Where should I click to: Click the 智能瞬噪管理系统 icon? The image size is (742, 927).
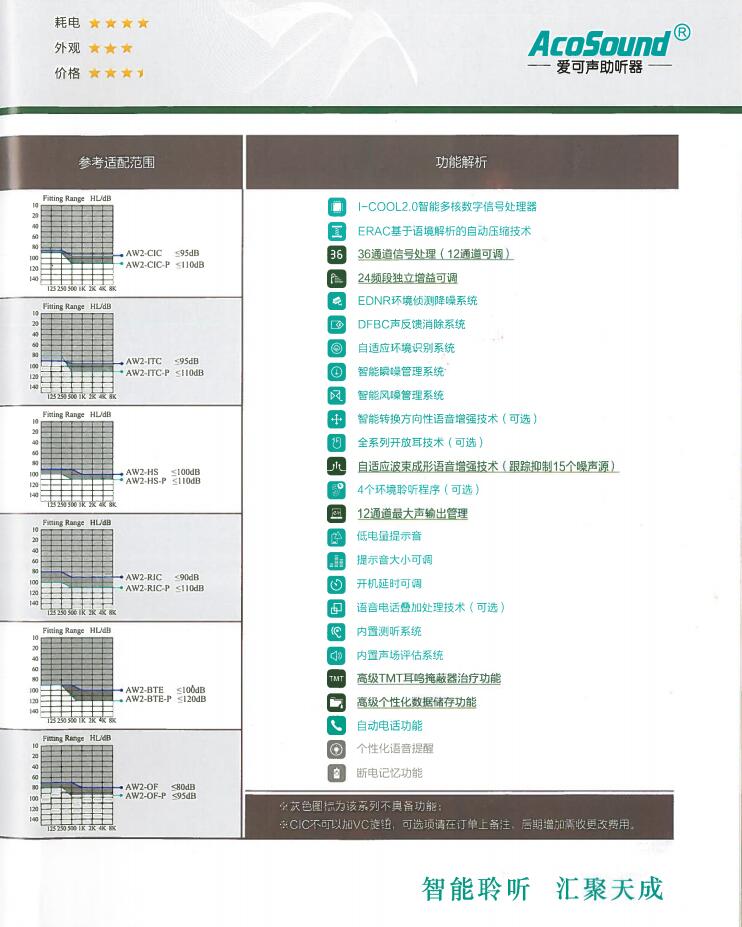pos(336,372)
